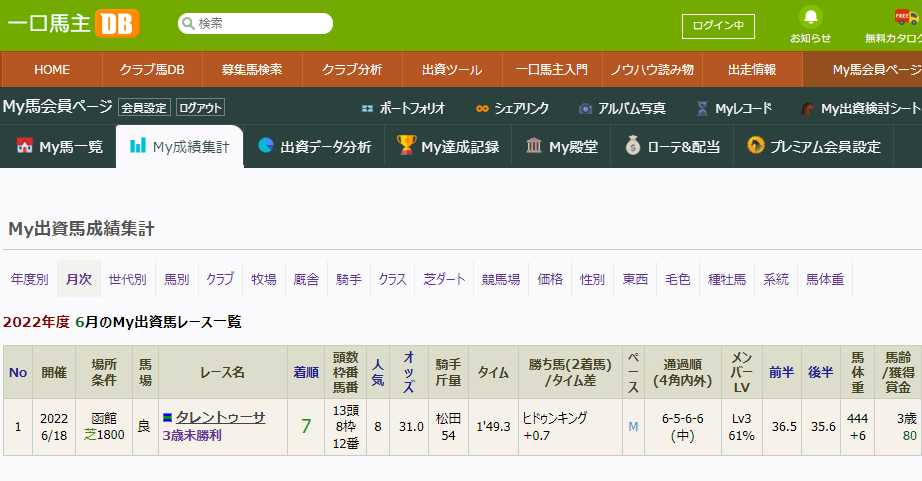
Task: Open My出資検討シート horse icon link
Action: coord(861,108)
